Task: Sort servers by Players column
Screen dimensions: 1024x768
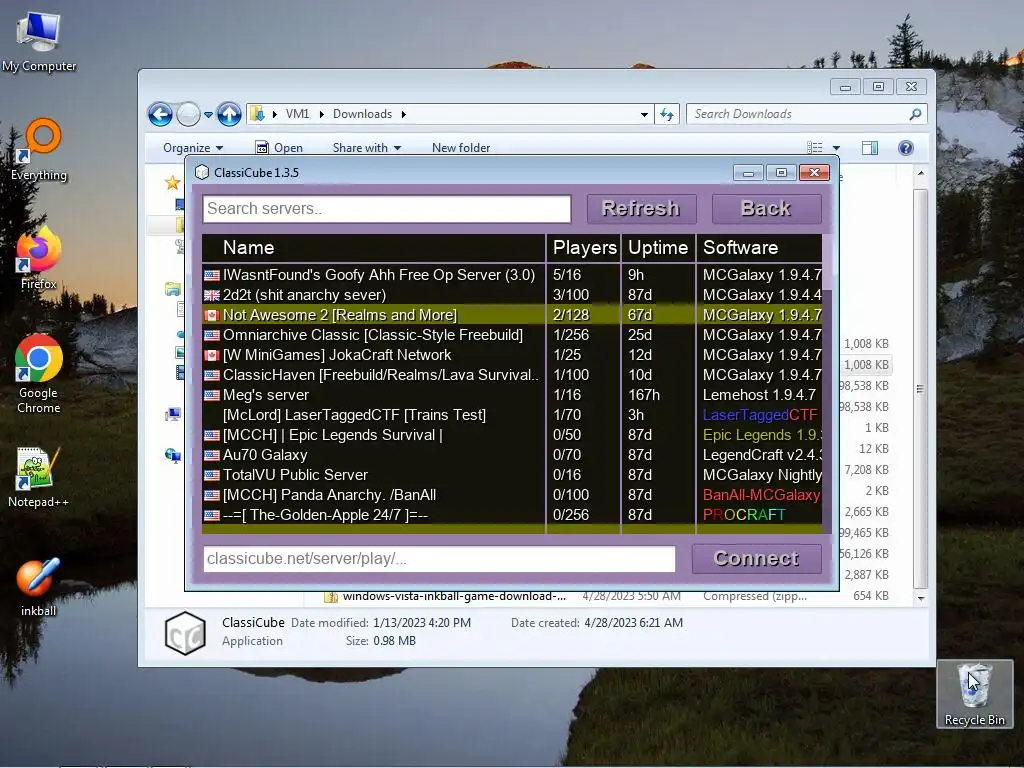Action: pyautogui.click(x=584, y=248)
